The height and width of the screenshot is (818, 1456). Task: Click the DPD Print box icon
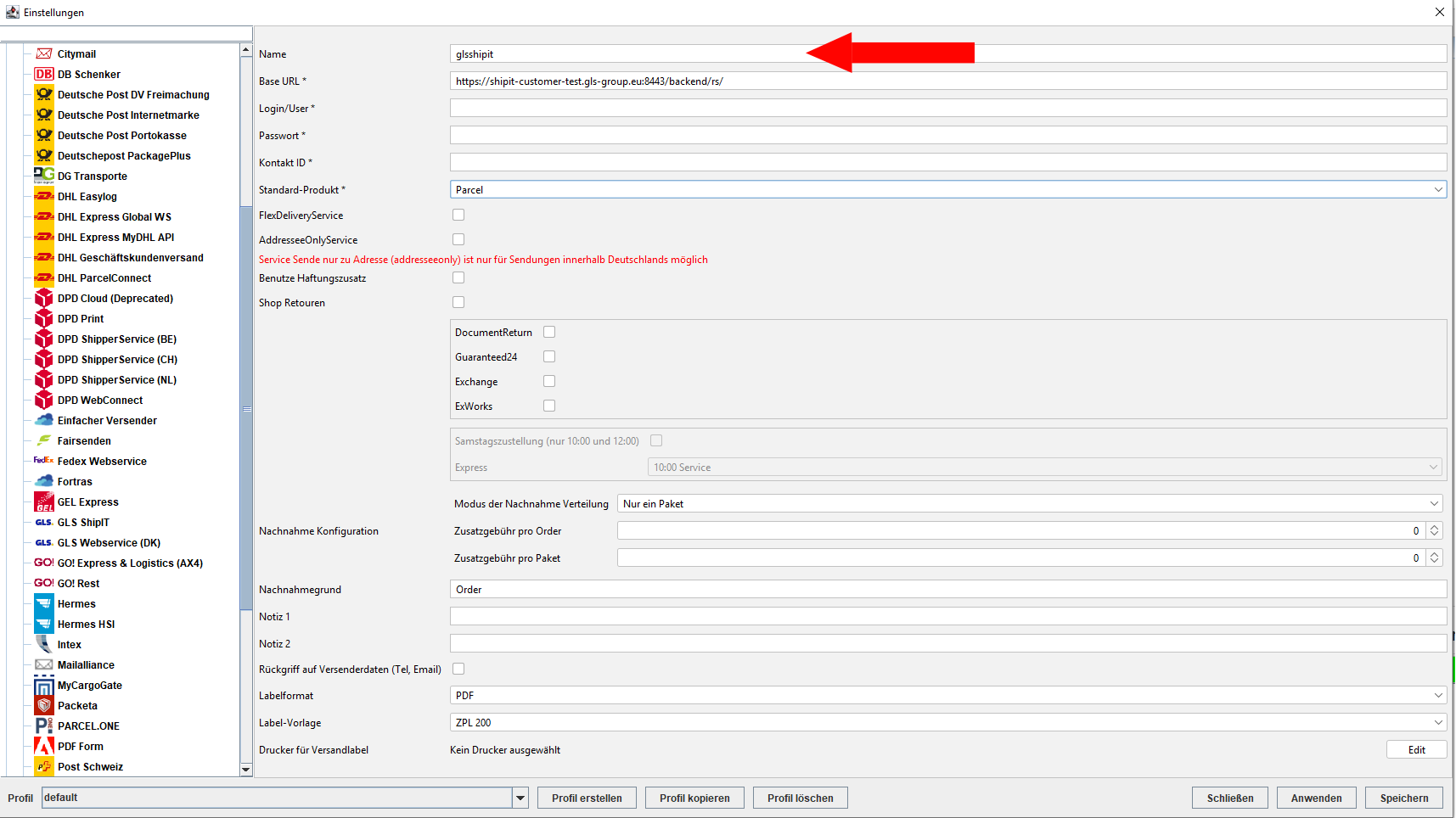tap(44, 318)
